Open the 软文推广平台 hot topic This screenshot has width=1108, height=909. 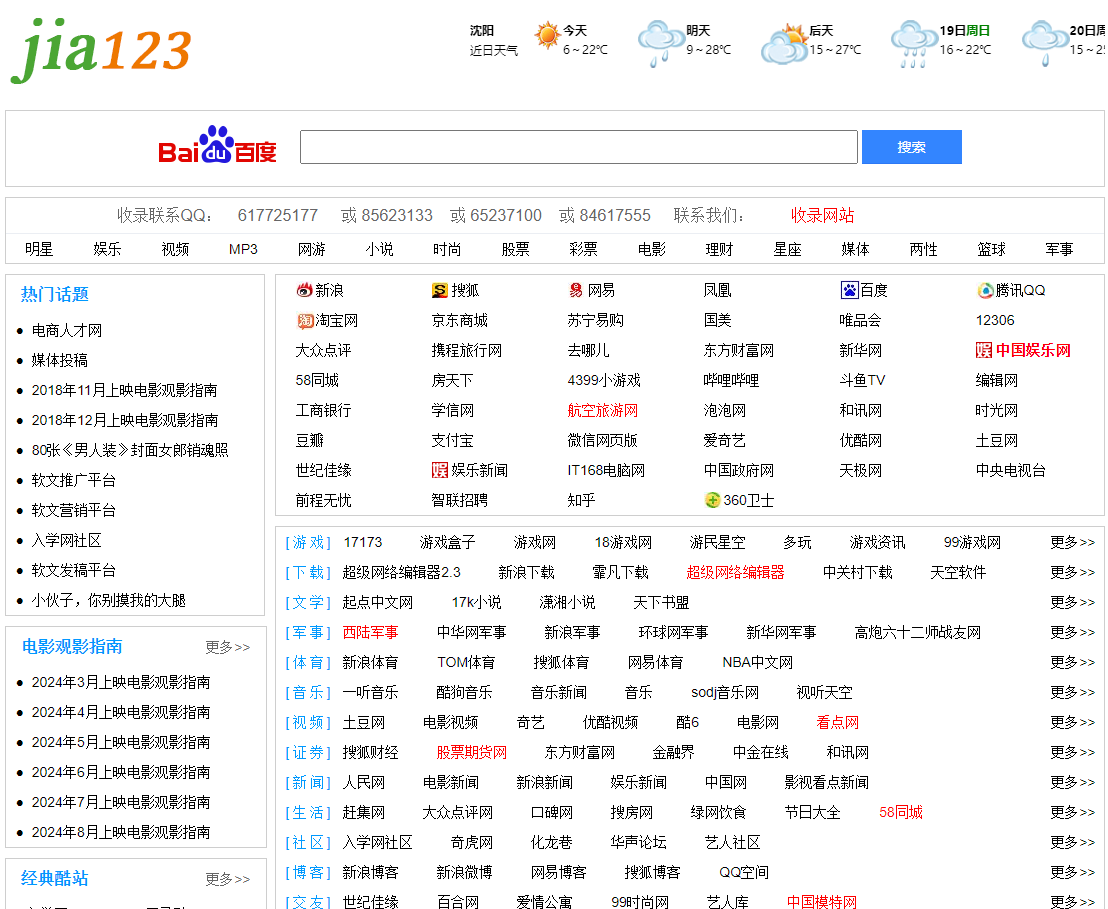[x=74, y=481]
